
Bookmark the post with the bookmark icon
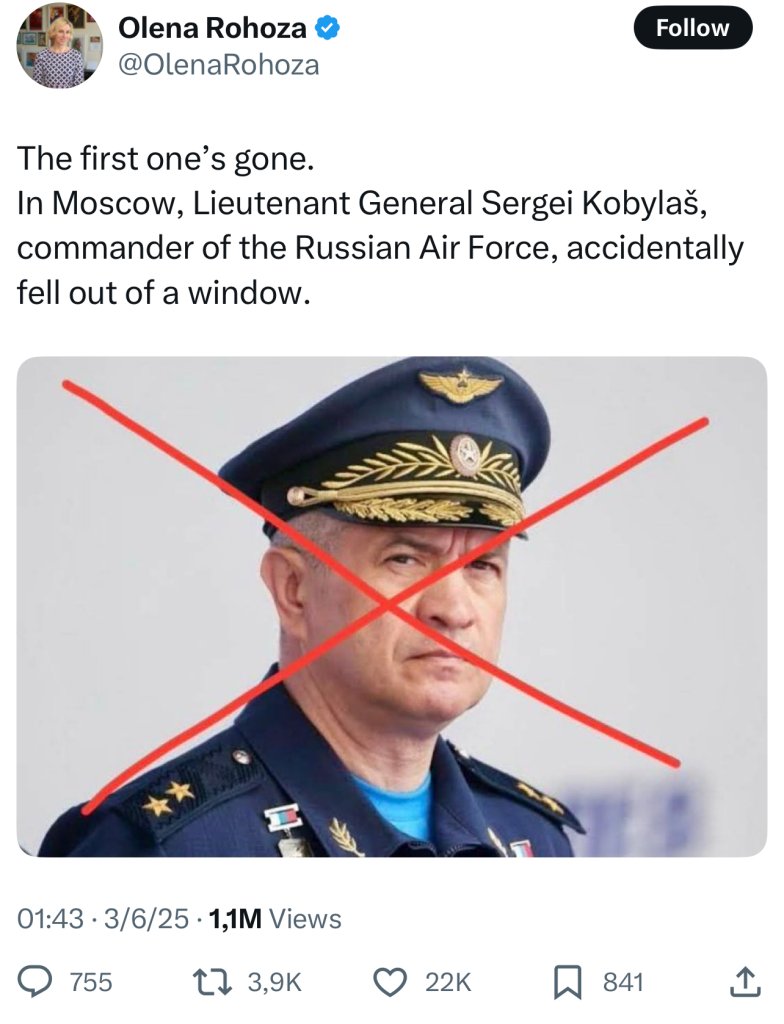[x=567, y=983]
